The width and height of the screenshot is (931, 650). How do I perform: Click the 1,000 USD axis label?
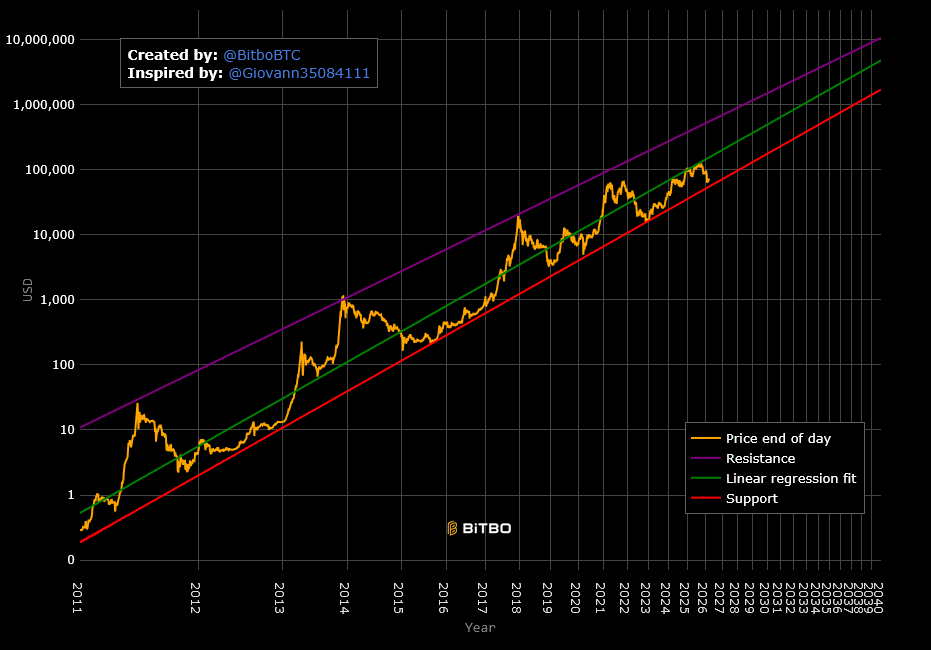click(x=54, y=300)
